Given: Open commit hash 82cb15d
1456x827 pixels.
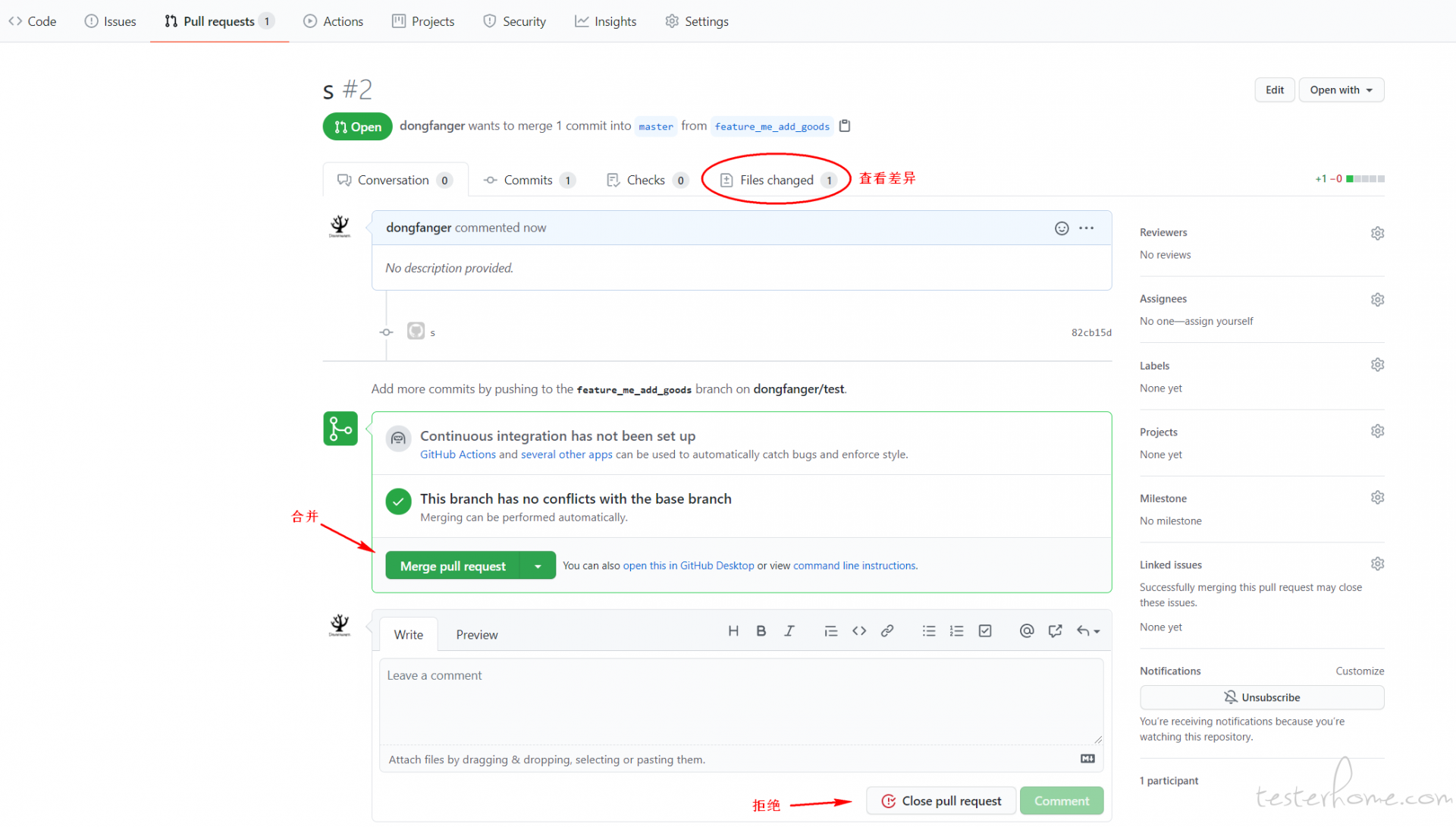Looking at the screenshot, I should pyautogui.click(x=1091, y=332).
